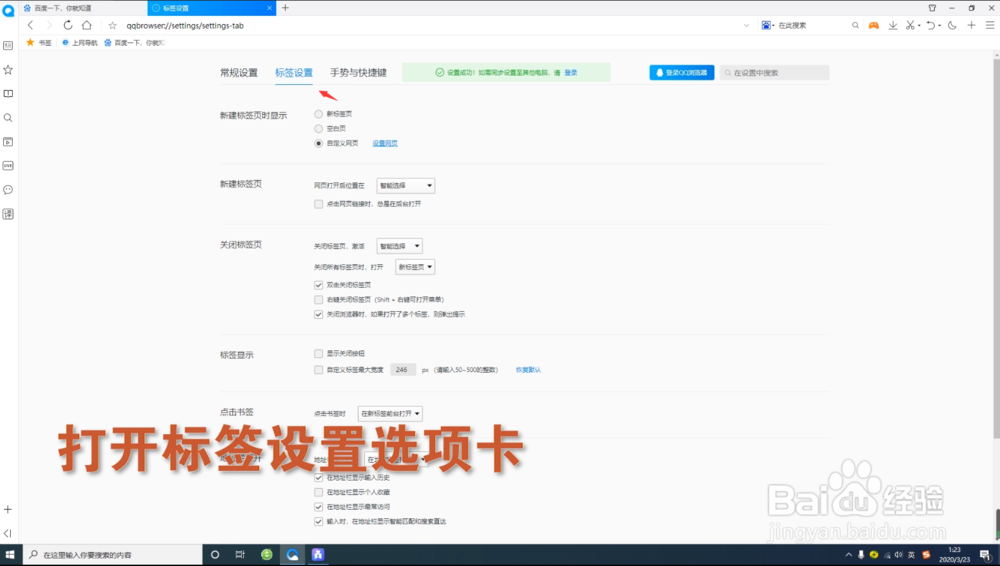Open the game controller icon in toolbar

(873, 26)
